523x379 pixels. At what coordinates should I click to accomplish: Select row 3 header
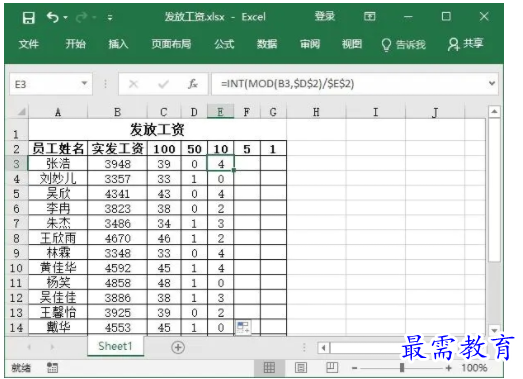point(17,164)
